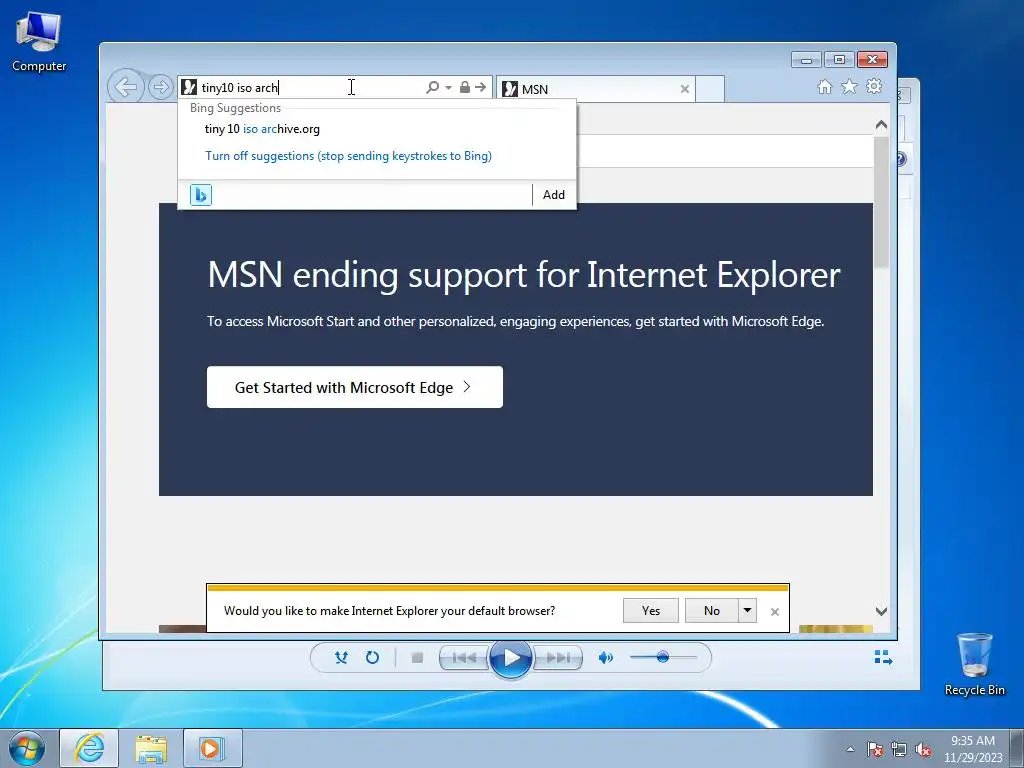The image size is (1024, 768).
Task: Click the muted speaker tray icon
Action: [923, 749]
